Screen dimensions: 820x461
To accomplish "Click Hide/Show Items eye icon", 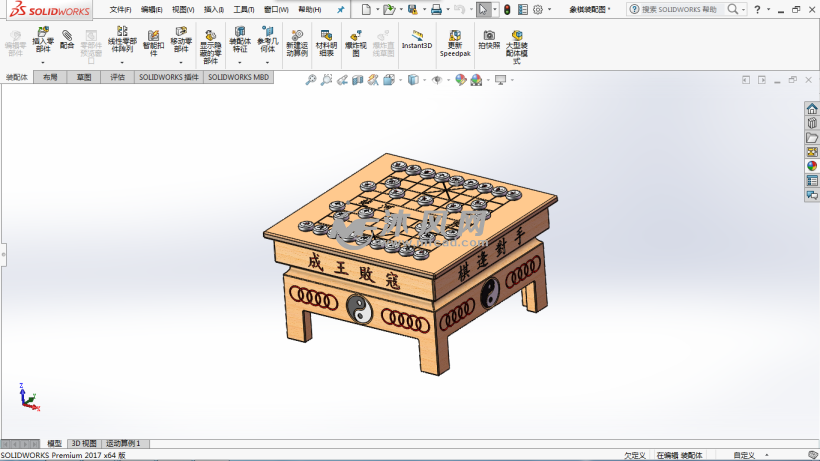I will point(437,80).
